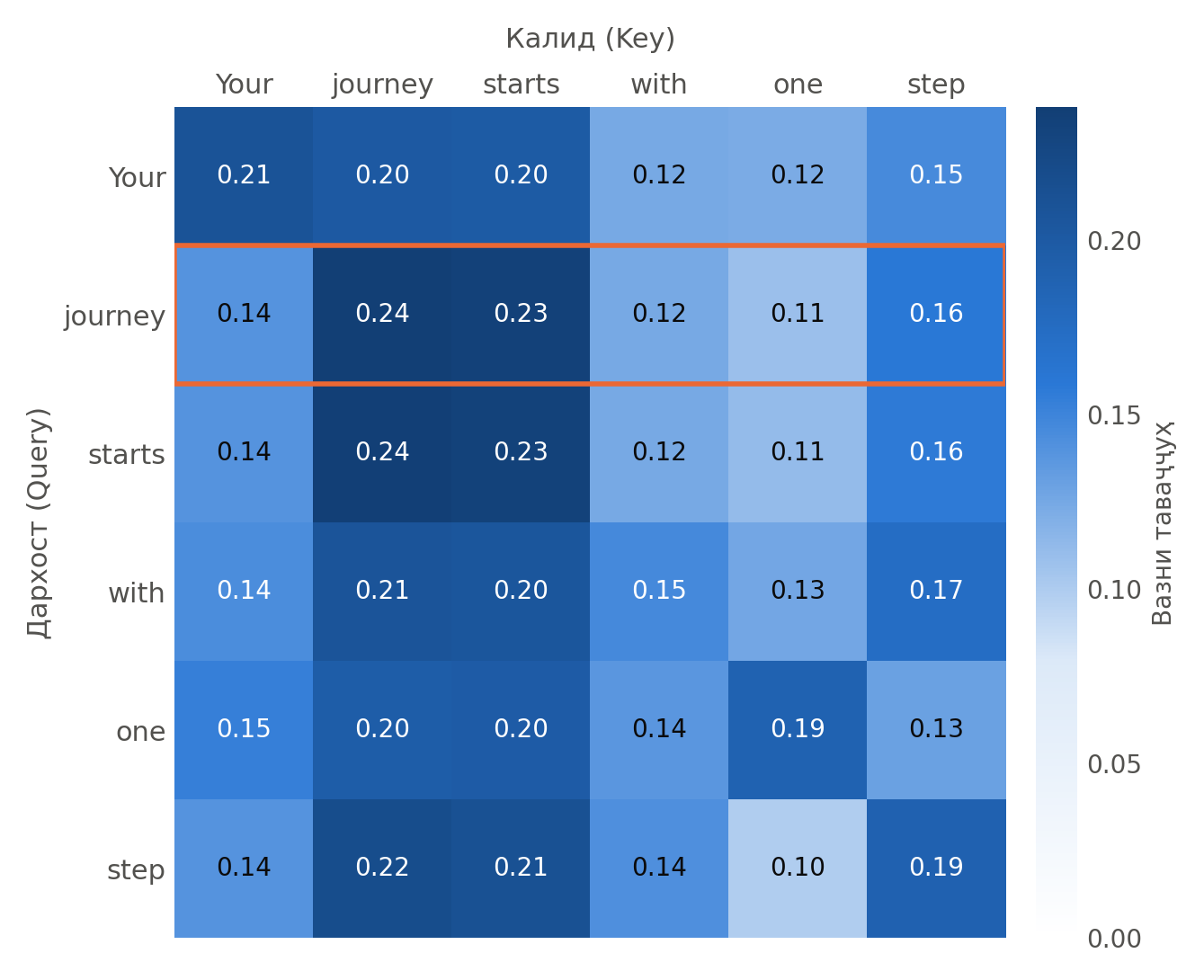Click the cell where query Your meets key Your
This screenshot has width=1204, height=980.
tap(244, 176)
